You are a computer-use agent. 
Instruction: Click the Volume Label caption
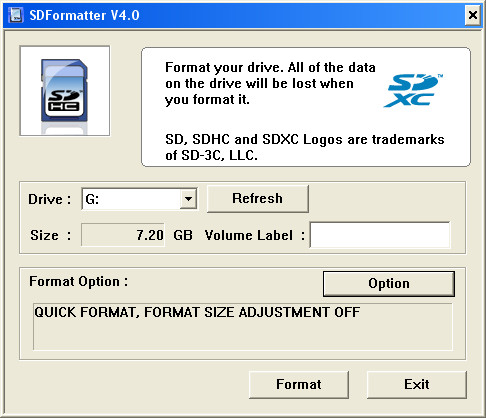(255, 235)
